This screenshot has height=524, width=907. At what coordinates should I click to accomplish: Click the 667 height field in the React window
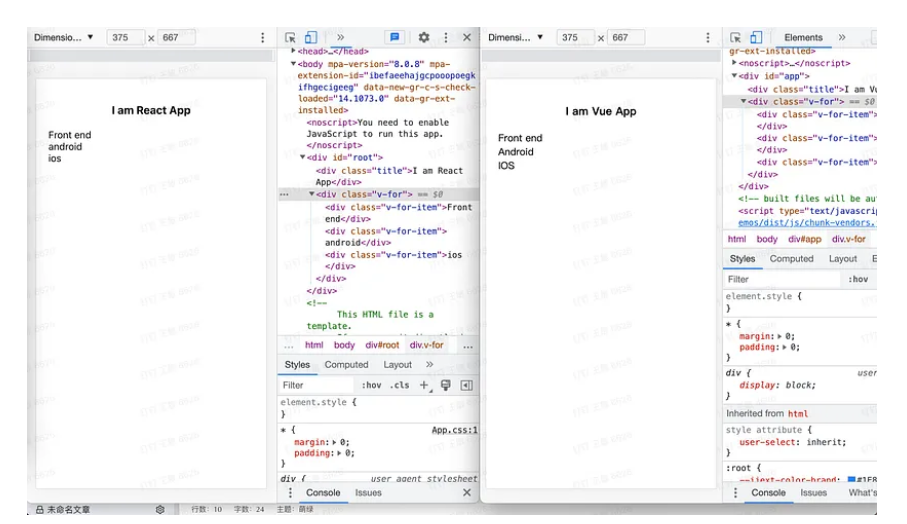point(176,38)
